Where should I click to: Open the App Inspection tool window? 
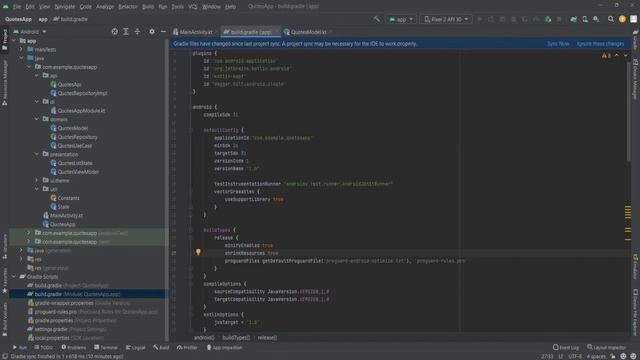224,347
